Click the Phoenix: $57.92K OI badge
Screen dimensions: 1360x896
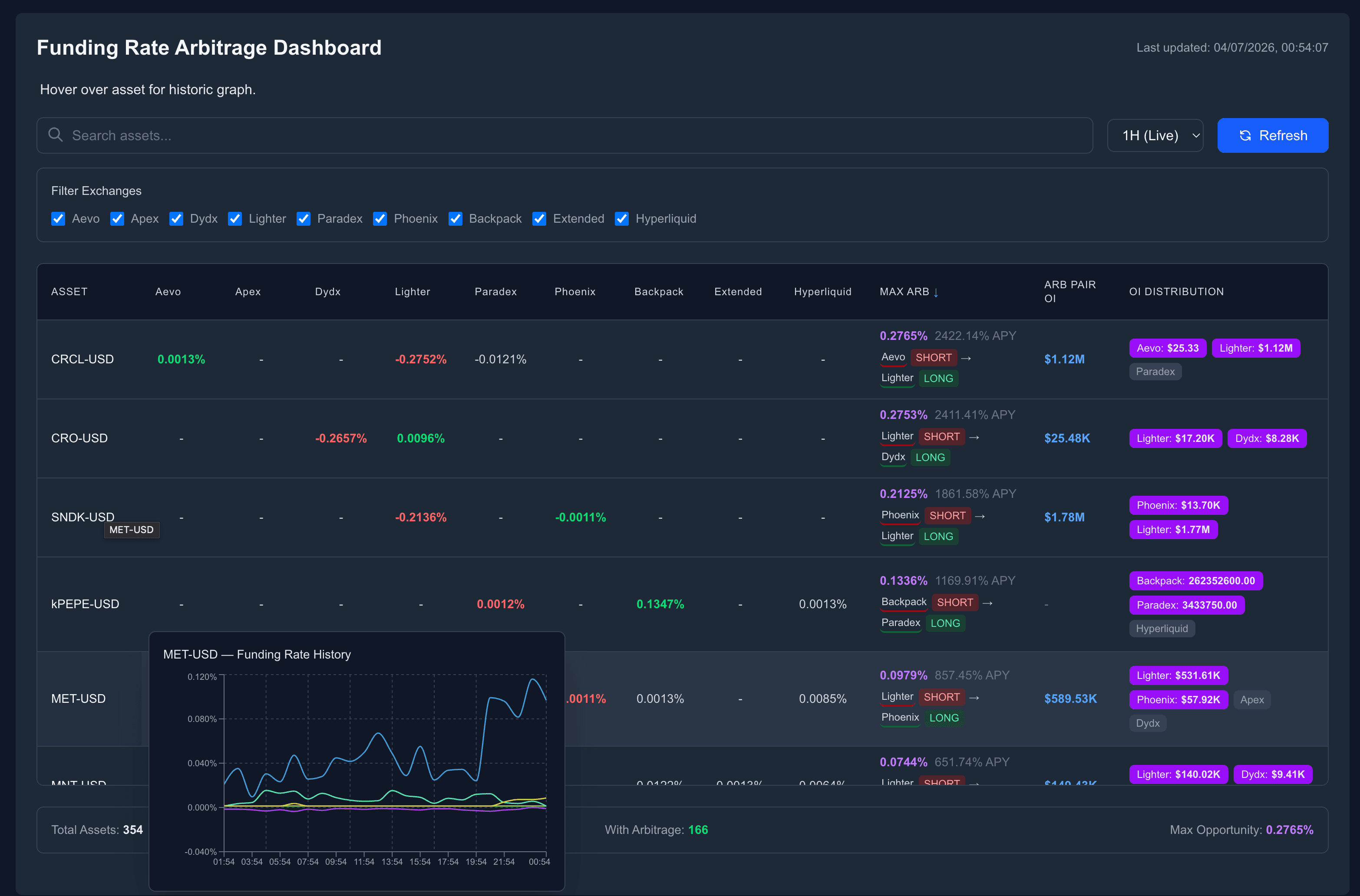click(1178, 699)
